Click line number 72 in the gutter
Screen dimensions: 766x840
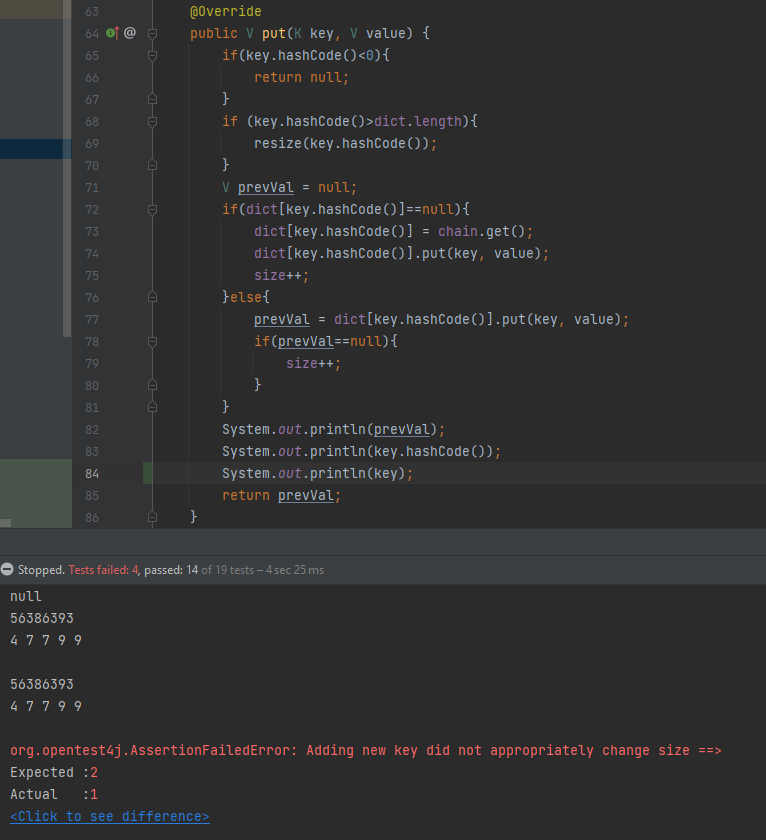click(x=91, y=209)
